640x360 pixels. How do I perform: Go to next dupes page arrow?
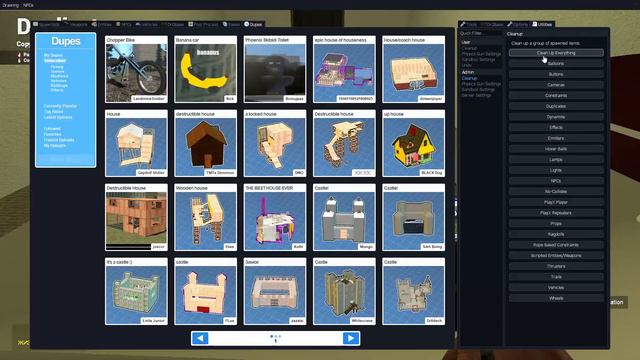coord(351,338)
